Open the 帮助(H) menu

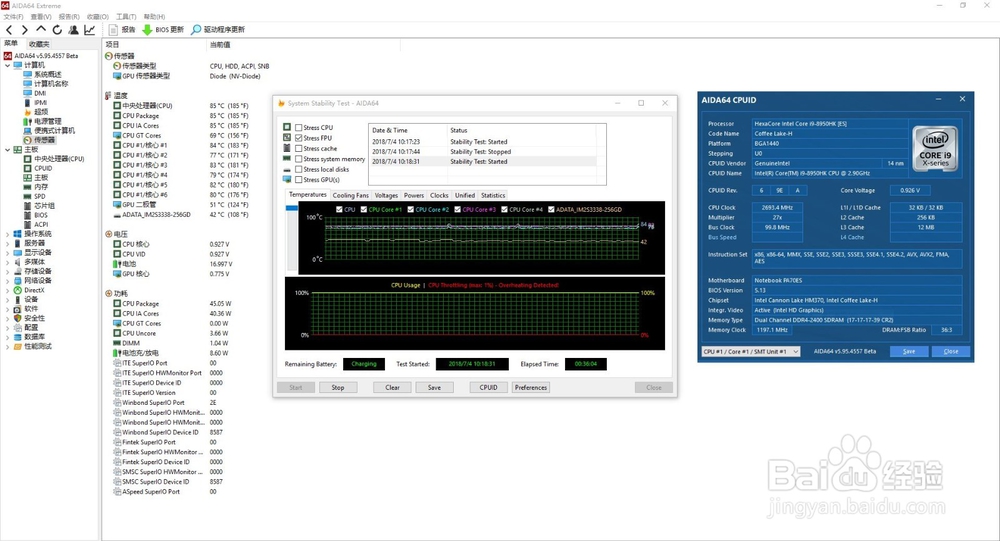coord(154,17)
